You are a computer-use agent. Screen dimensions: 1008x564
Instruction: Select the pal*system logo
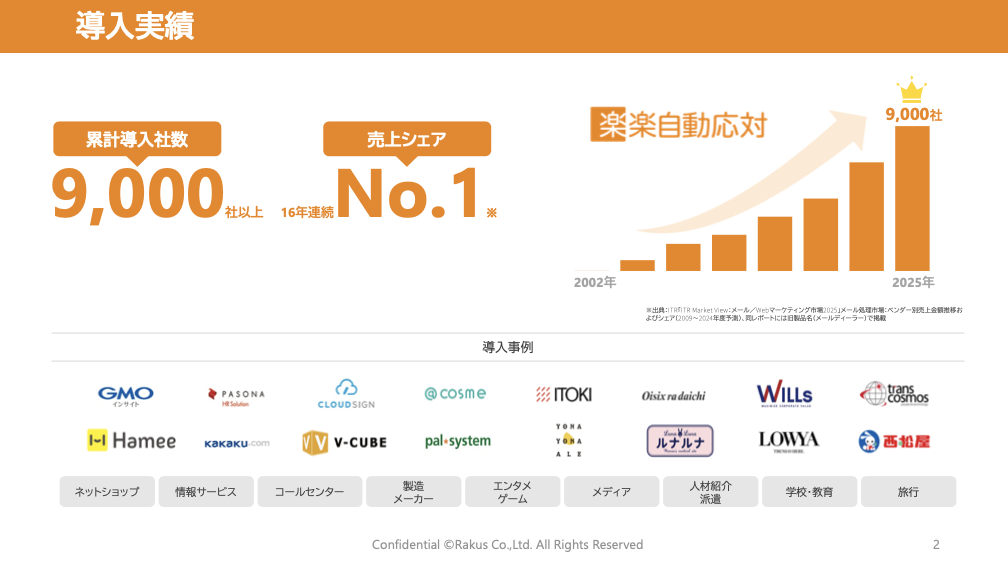click(x=458, y=441)
